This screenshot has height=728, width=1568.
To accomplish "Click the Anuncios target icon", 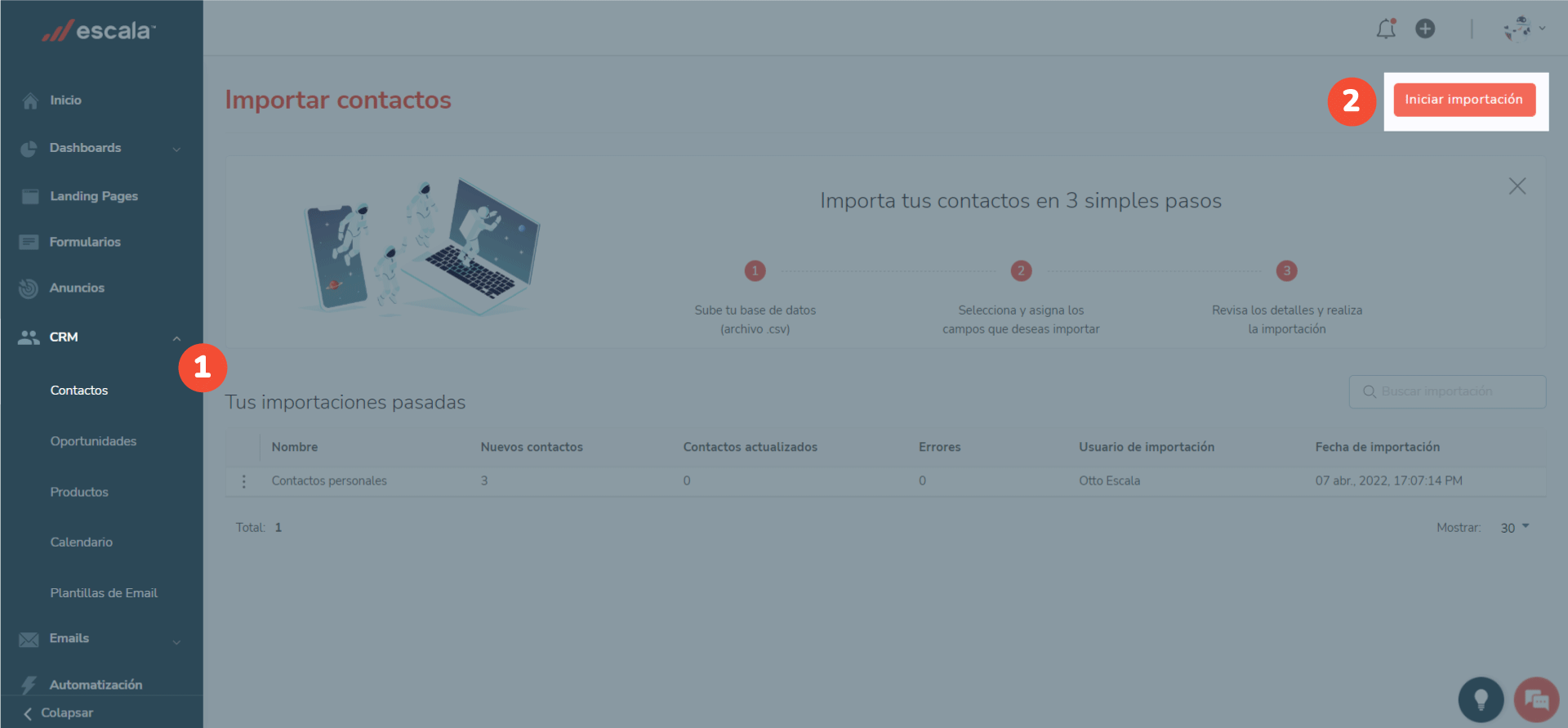I will 29,288.
